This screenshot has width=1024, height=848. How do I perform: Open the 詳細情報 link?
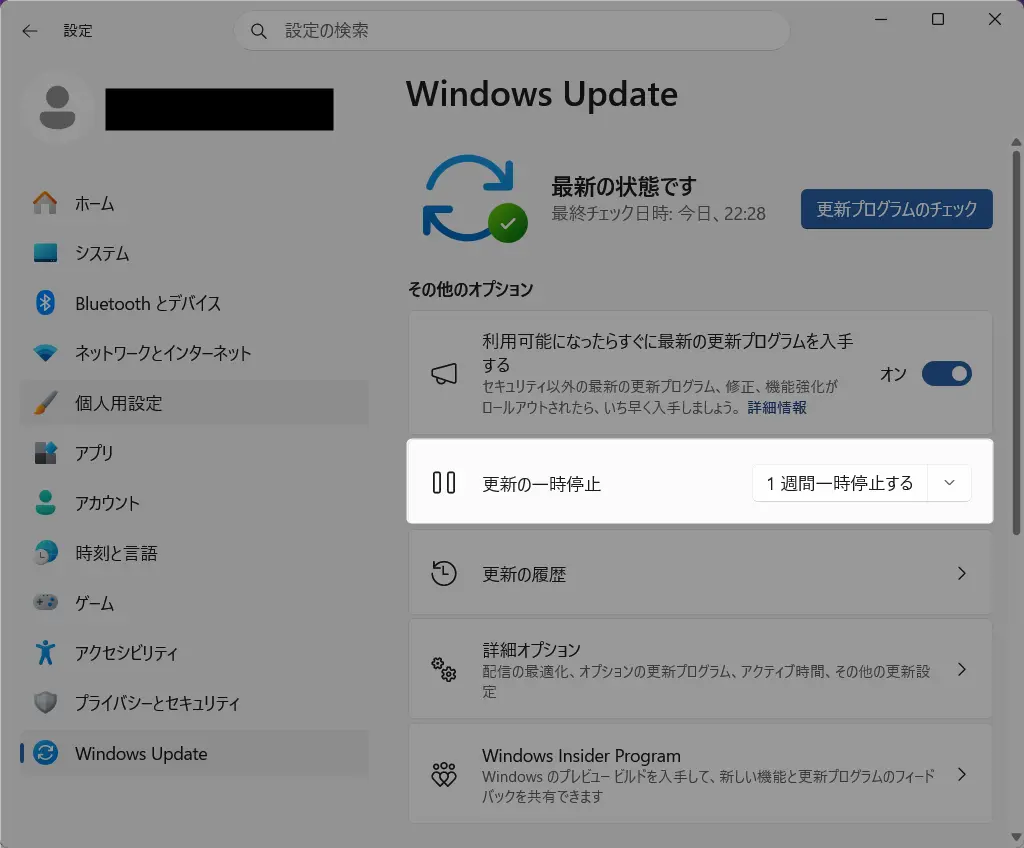click(x=777, y=407)
